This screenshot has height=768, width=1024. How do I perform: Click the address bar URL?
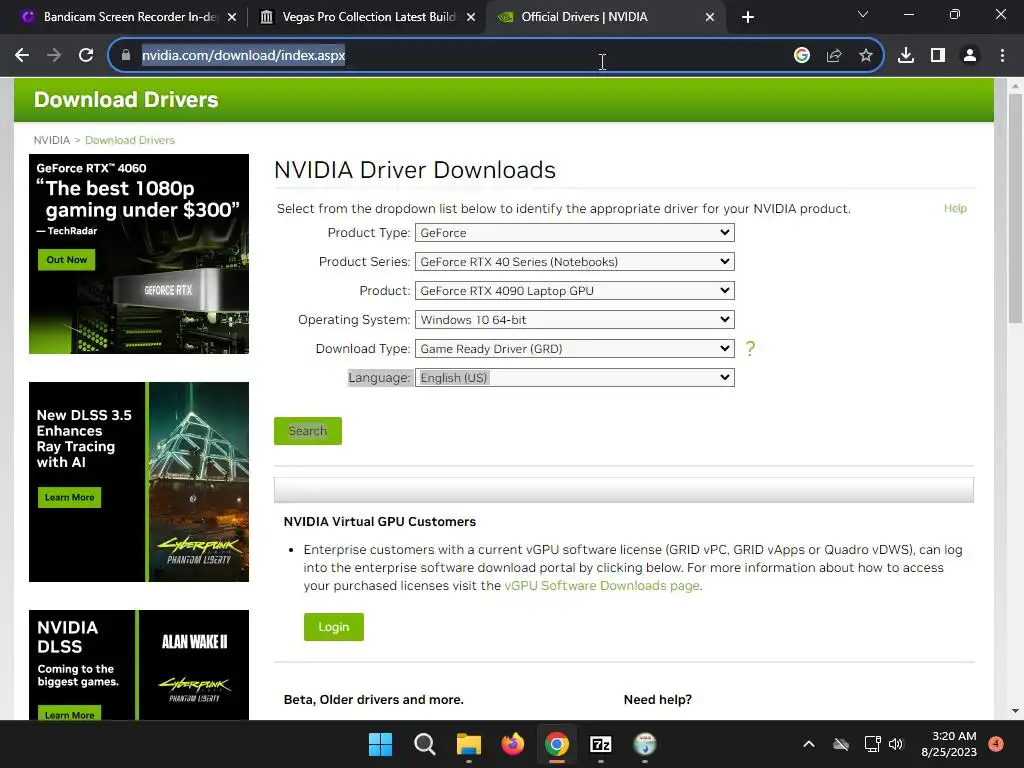coord(244,56)
